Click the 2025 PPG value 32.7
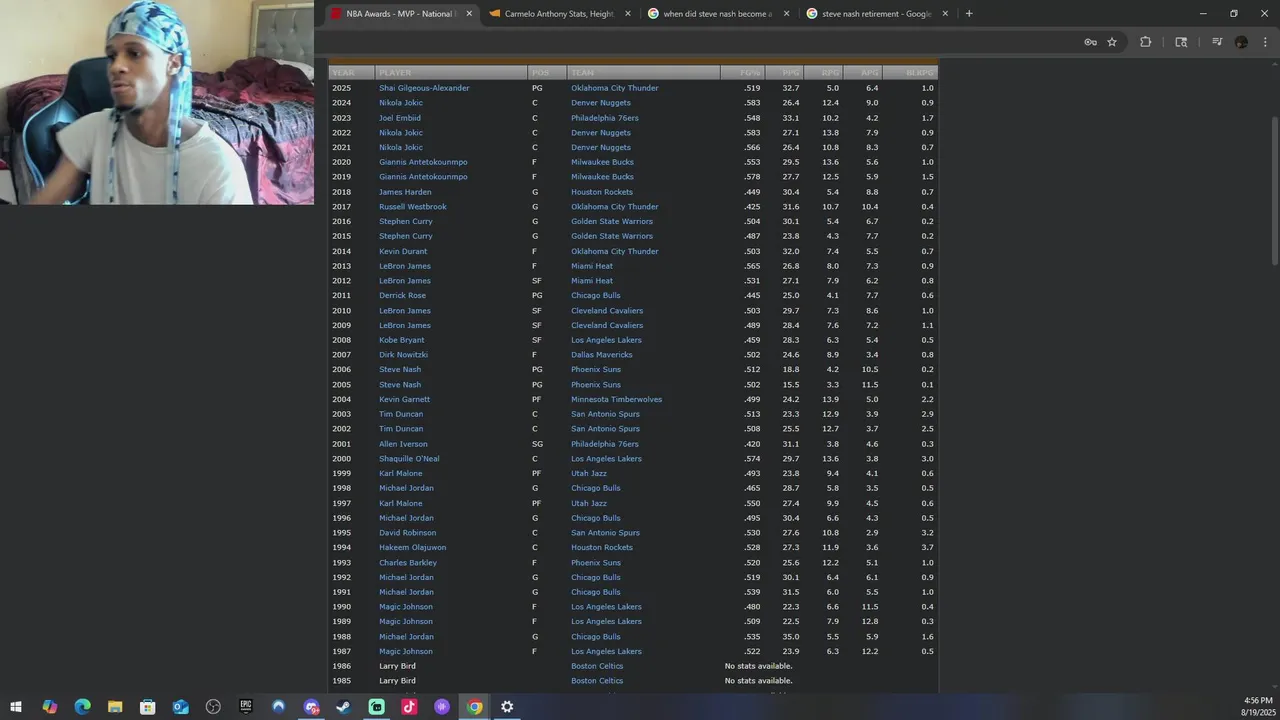 pos(790,88)
